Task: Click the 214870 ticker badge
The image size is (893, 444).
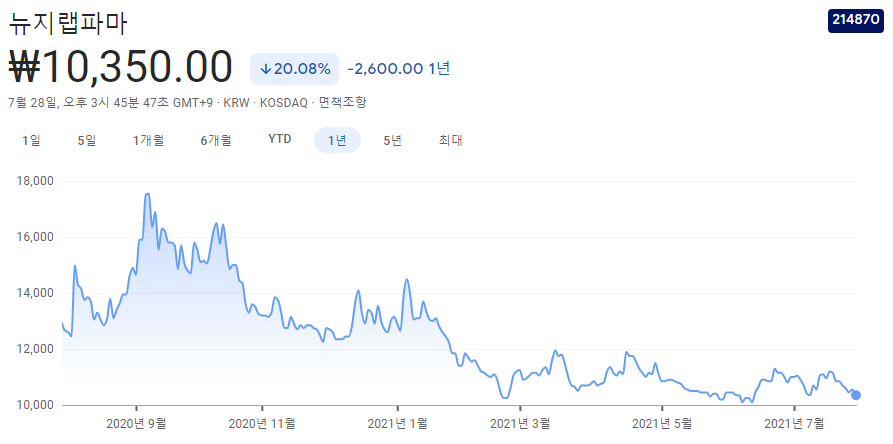Action: click(856, 21)
